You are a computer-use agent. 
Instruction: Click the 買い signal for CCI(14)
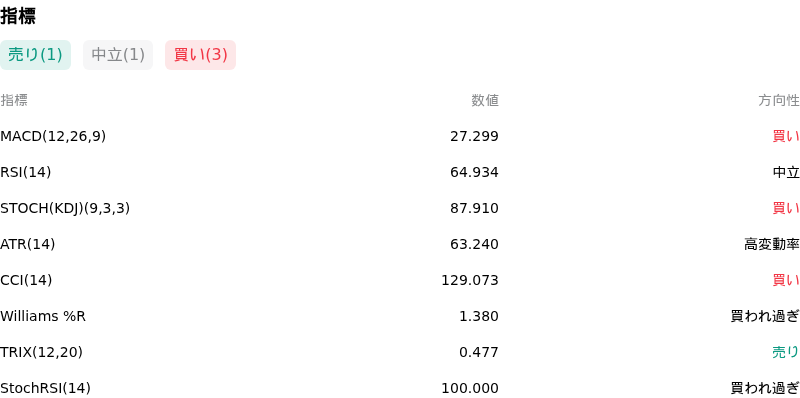click(786, 280)
